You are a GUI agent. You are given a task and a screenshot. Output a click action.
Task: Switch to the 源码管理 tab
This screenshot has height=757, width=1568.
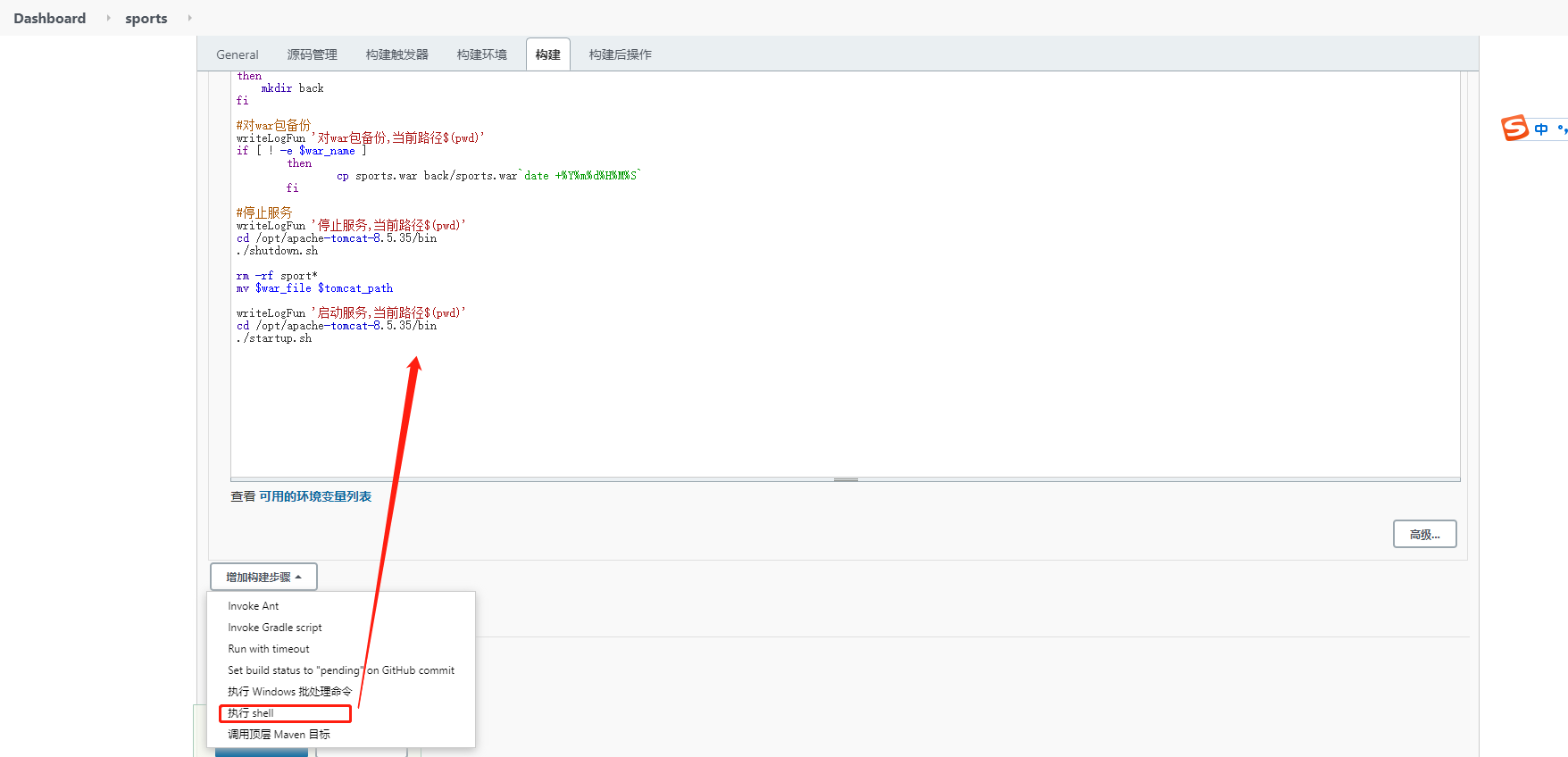click(313, 54)
